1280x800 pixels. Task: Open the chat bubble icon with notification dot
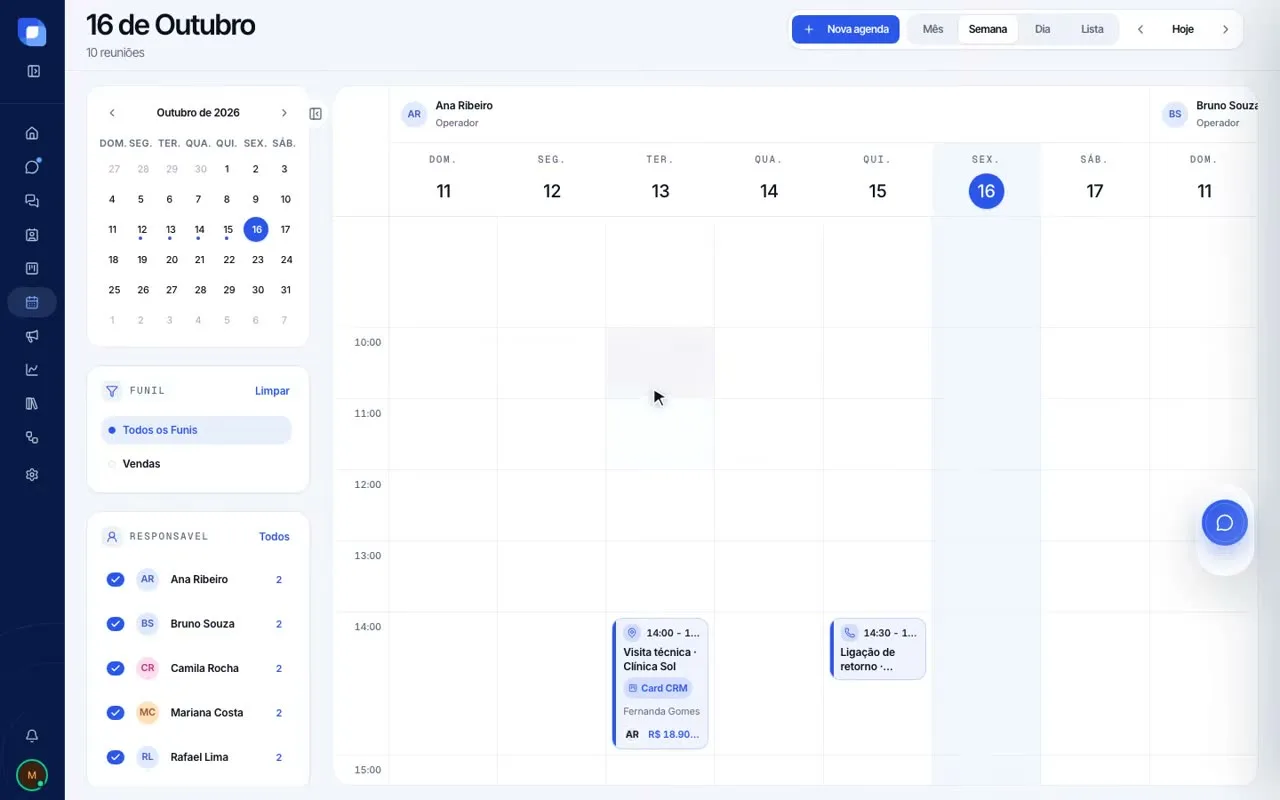click(x=32, y=167)
